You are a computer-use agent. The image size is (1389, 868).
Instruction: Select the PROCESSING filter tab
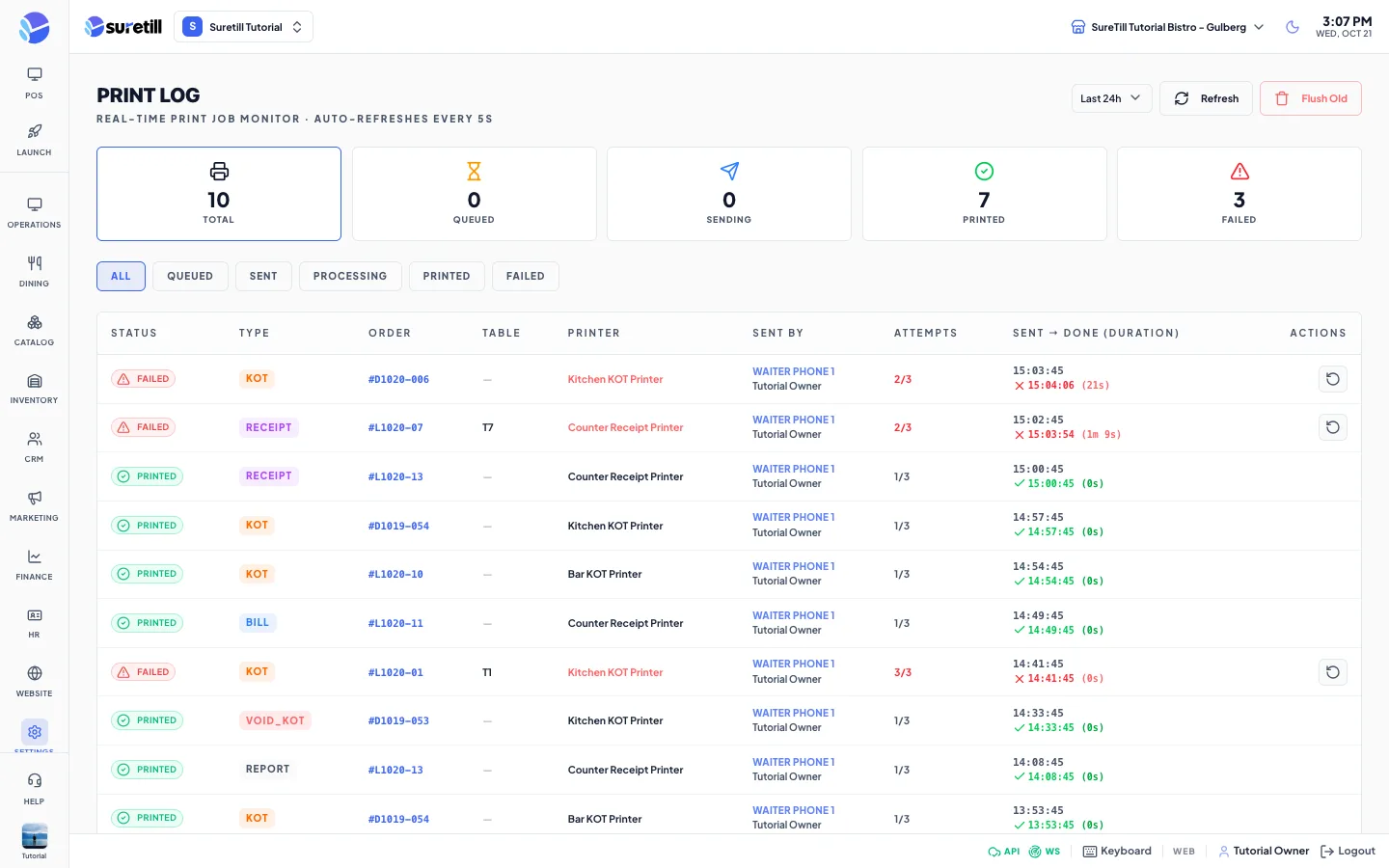click(350, 276)
